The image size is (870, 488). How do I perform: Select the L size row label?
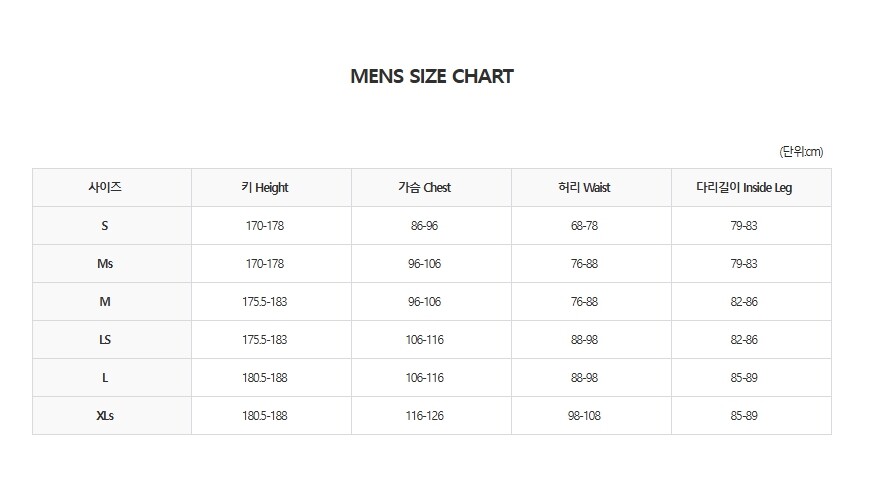(105, 378)
